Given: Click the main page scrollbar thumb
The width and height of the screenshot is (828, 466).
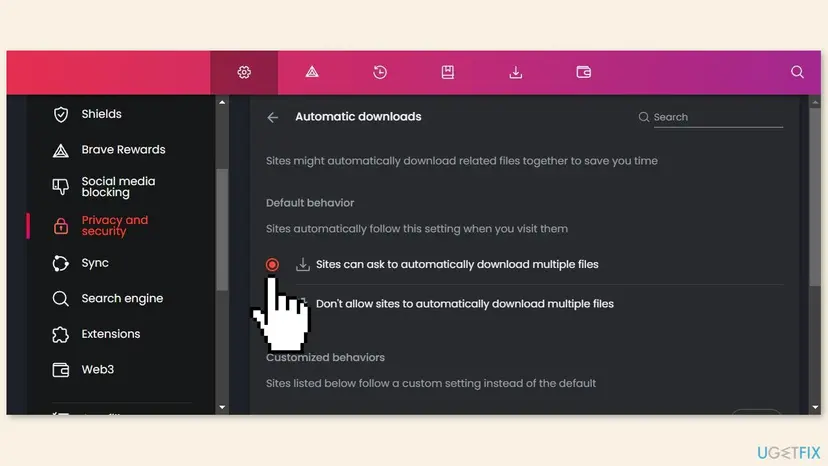Looking at the screenshot, I should point(815,197).
